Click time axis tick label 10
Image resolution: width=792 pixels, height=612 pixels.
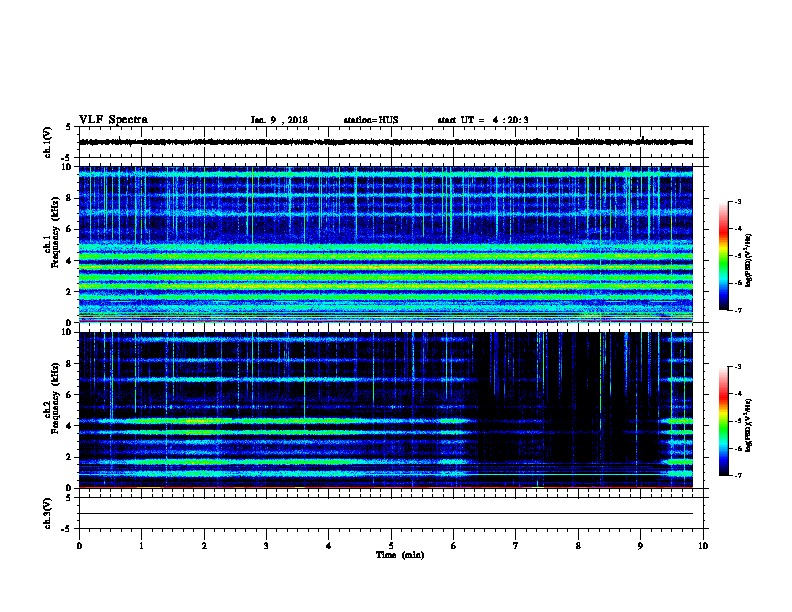click(703, 545)
